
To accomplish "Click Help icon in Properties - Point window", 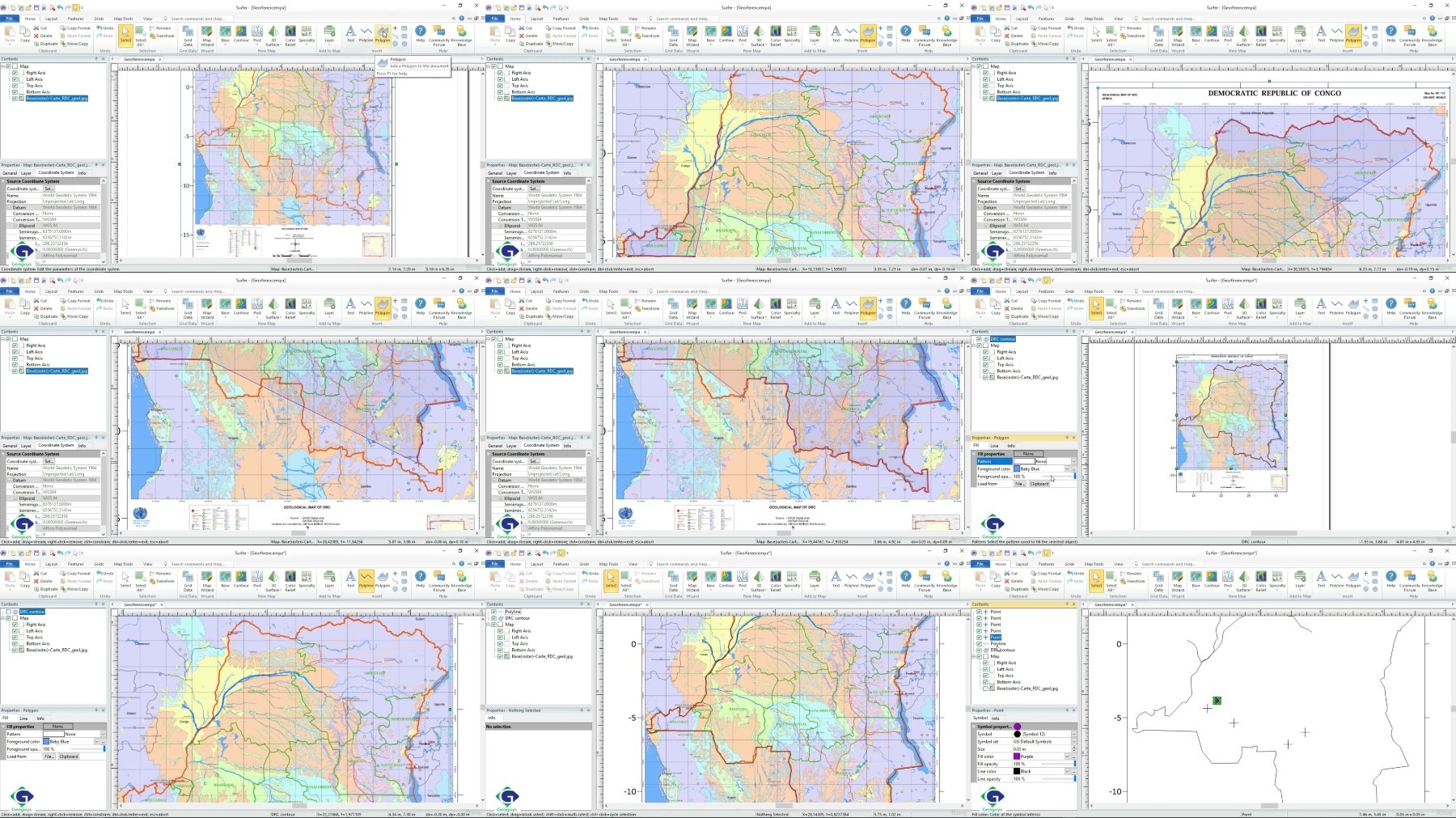I will [1391, 579].
